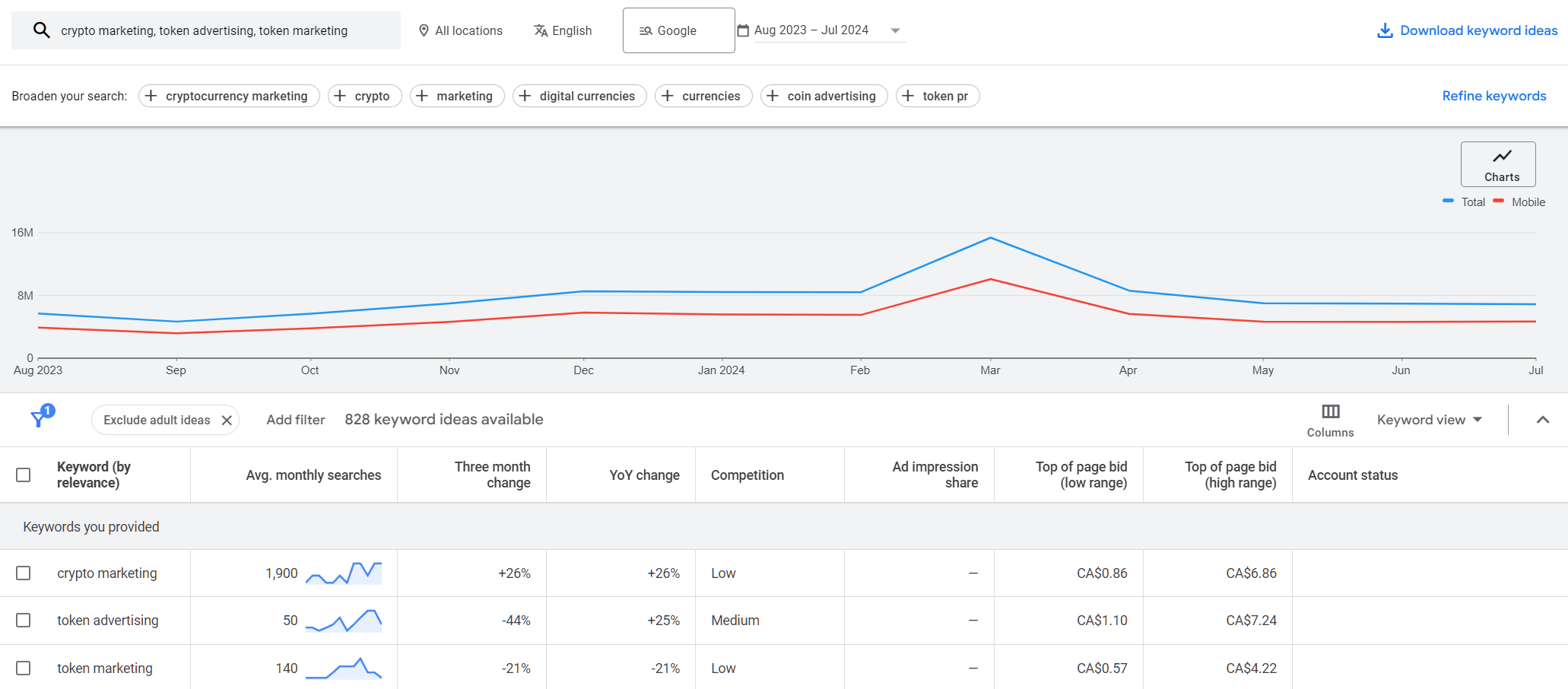Click the location pin icon
Screen dimensions: 1568x689
pos(424,30)
